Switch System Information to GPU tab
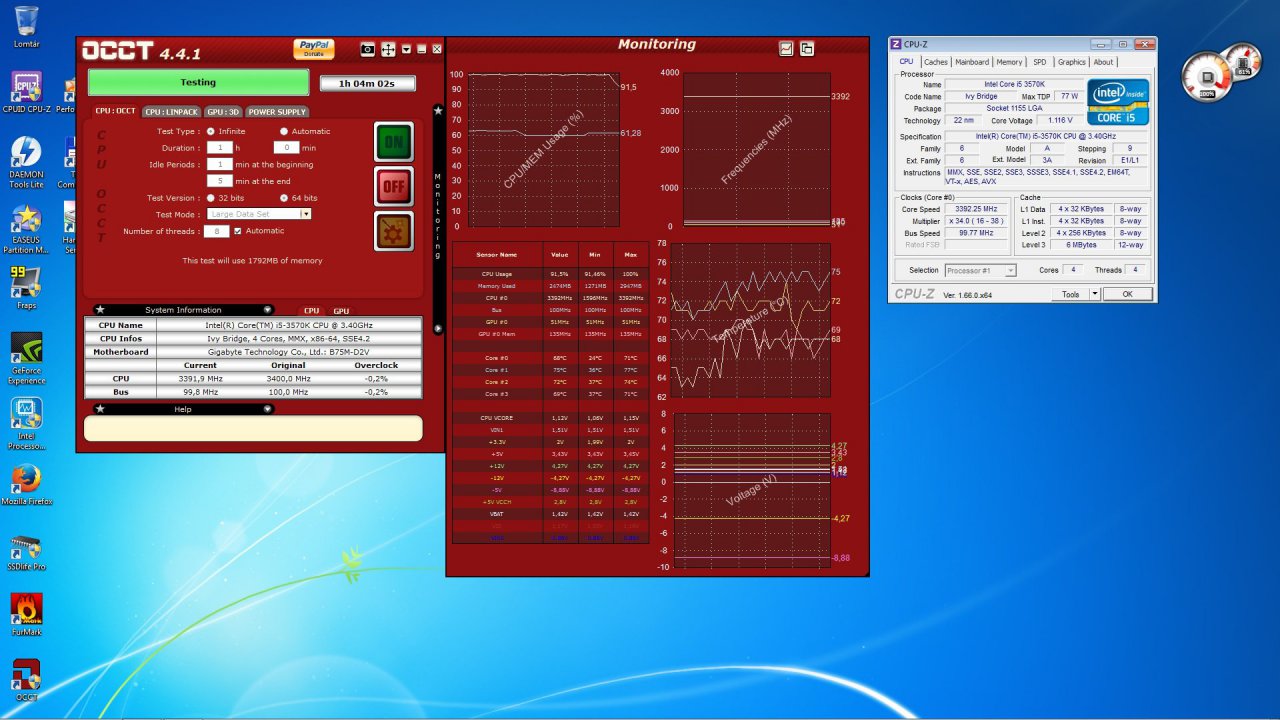The height and width of the screenshot is (720, 1280). pyautogui.click(x=341, y=311)
